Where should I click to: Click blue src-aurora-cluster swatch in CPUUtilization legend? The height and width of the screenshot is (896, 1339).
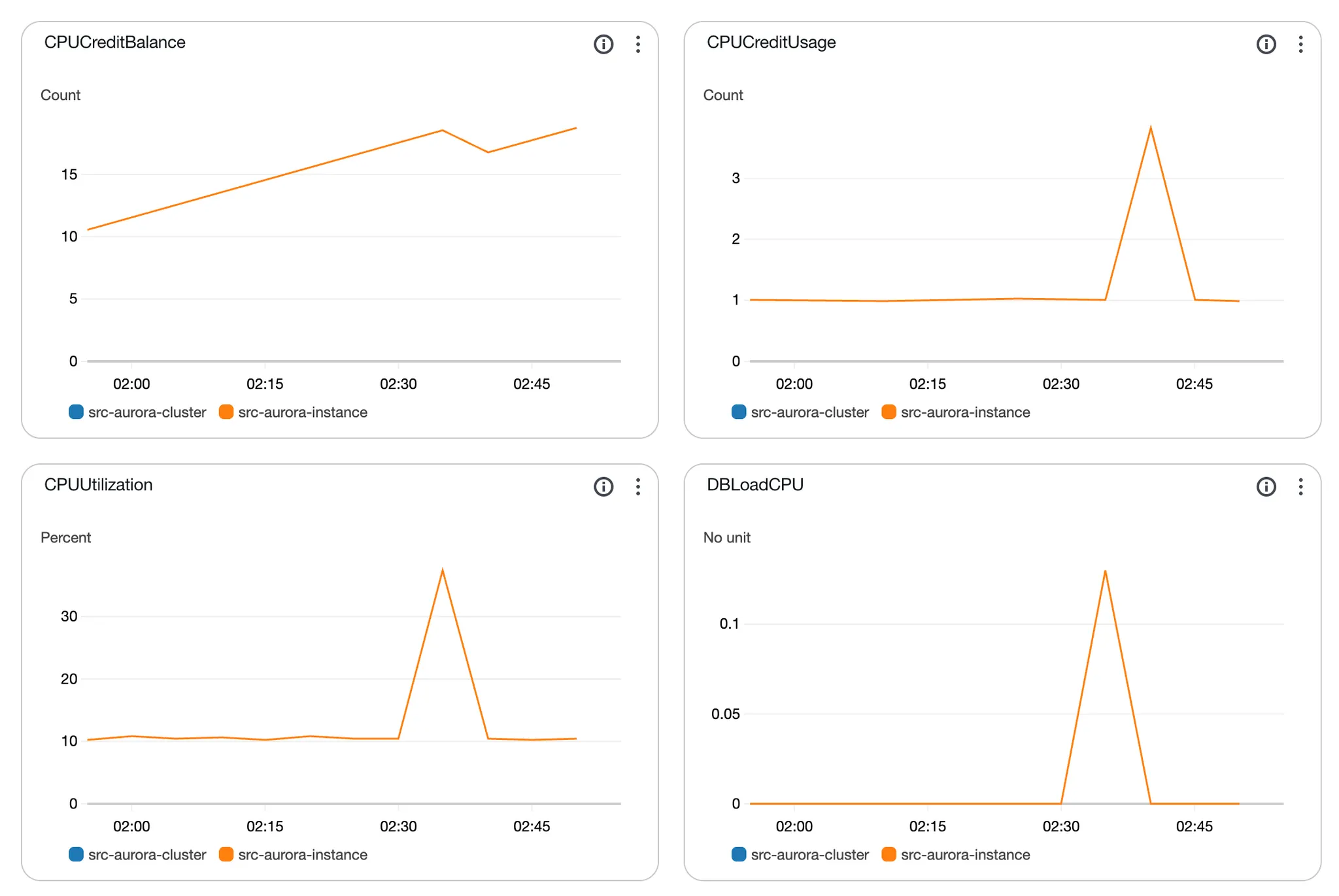76,854
